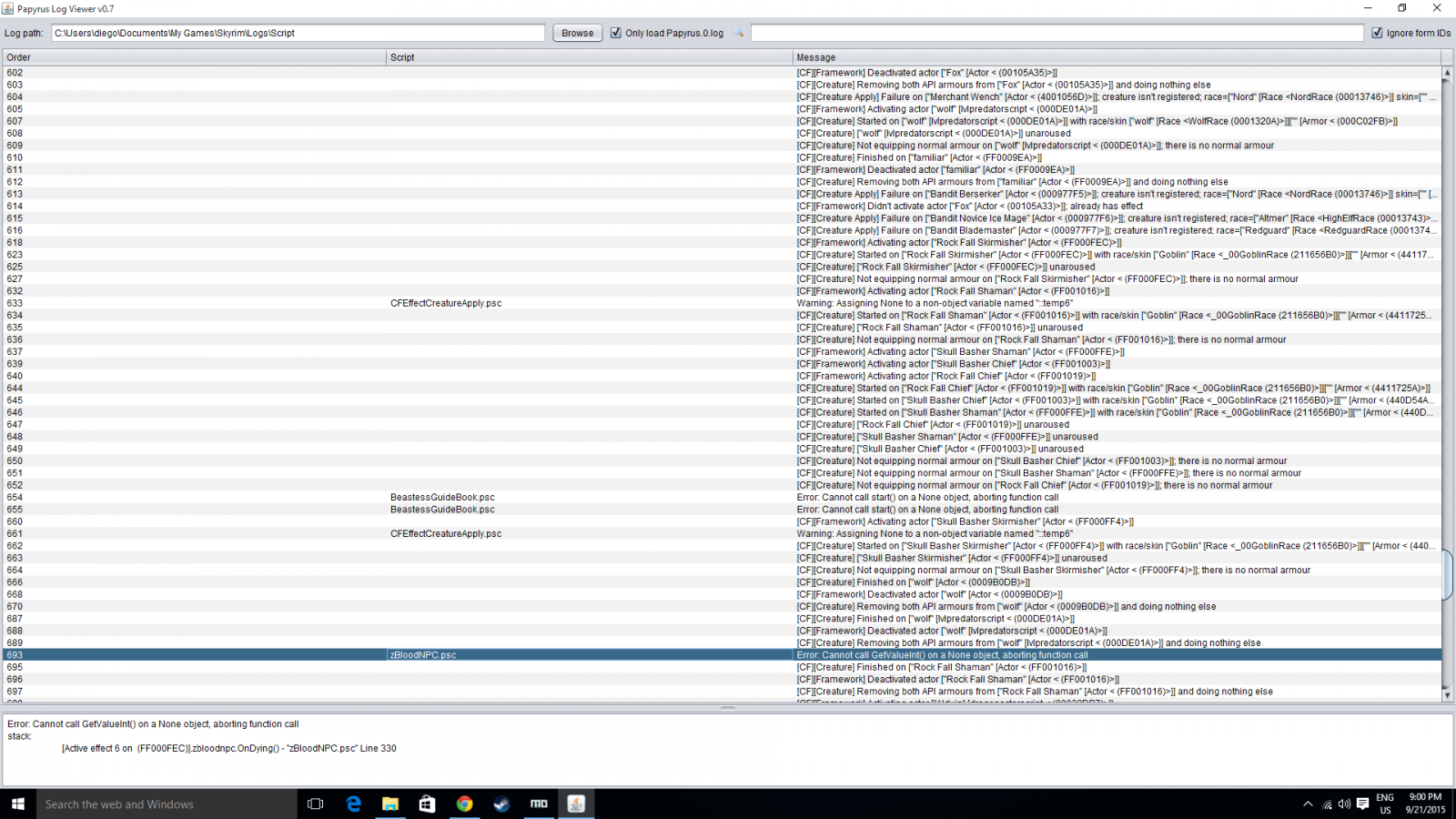Click the volume speaker tray icon
The height and width of the screenshot is (819, 1456).
[x=1344, y=804]
